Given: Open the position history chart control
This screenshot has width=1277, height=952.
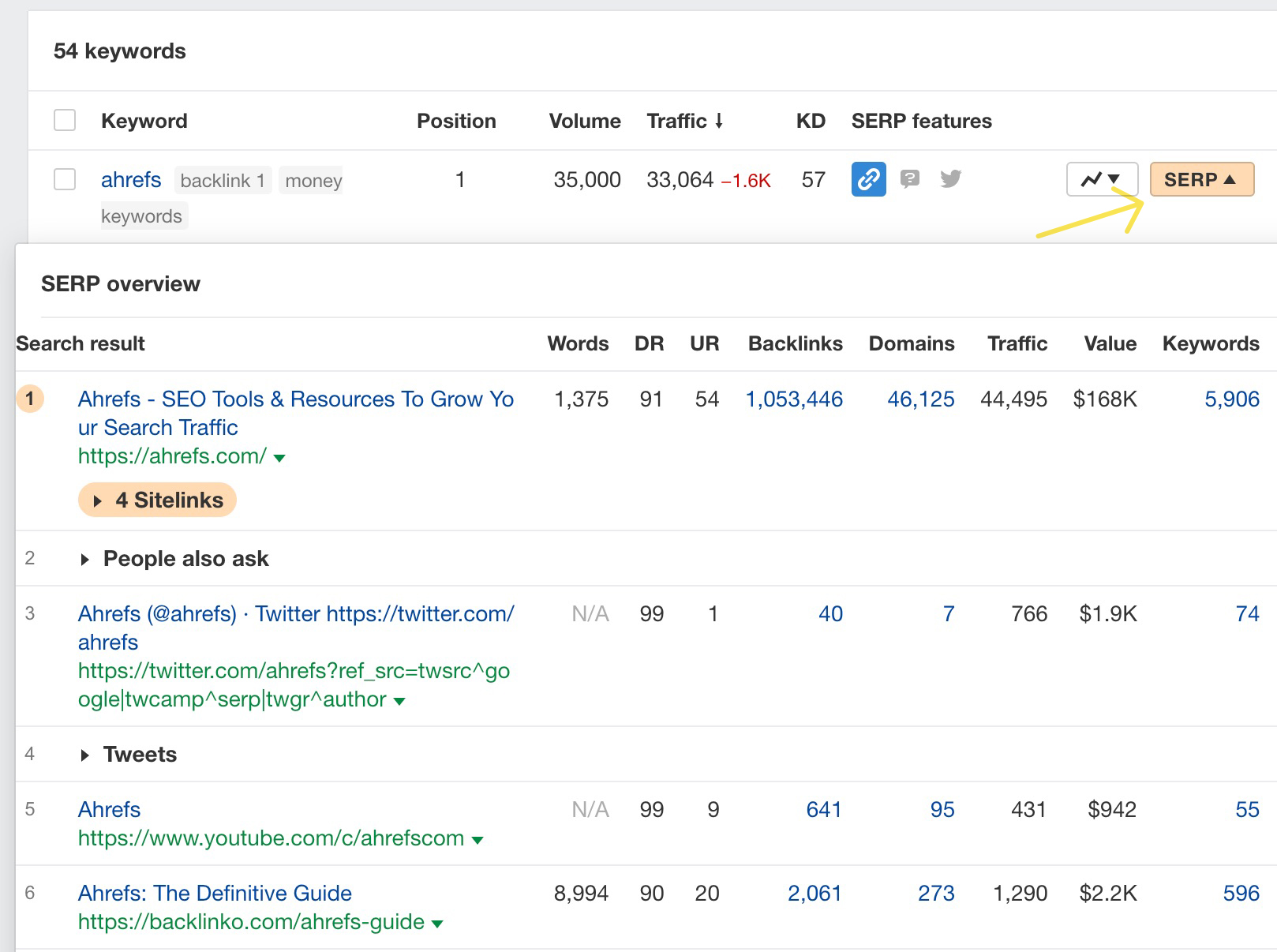Looking at the screenshot, I should pos(1101,179).
